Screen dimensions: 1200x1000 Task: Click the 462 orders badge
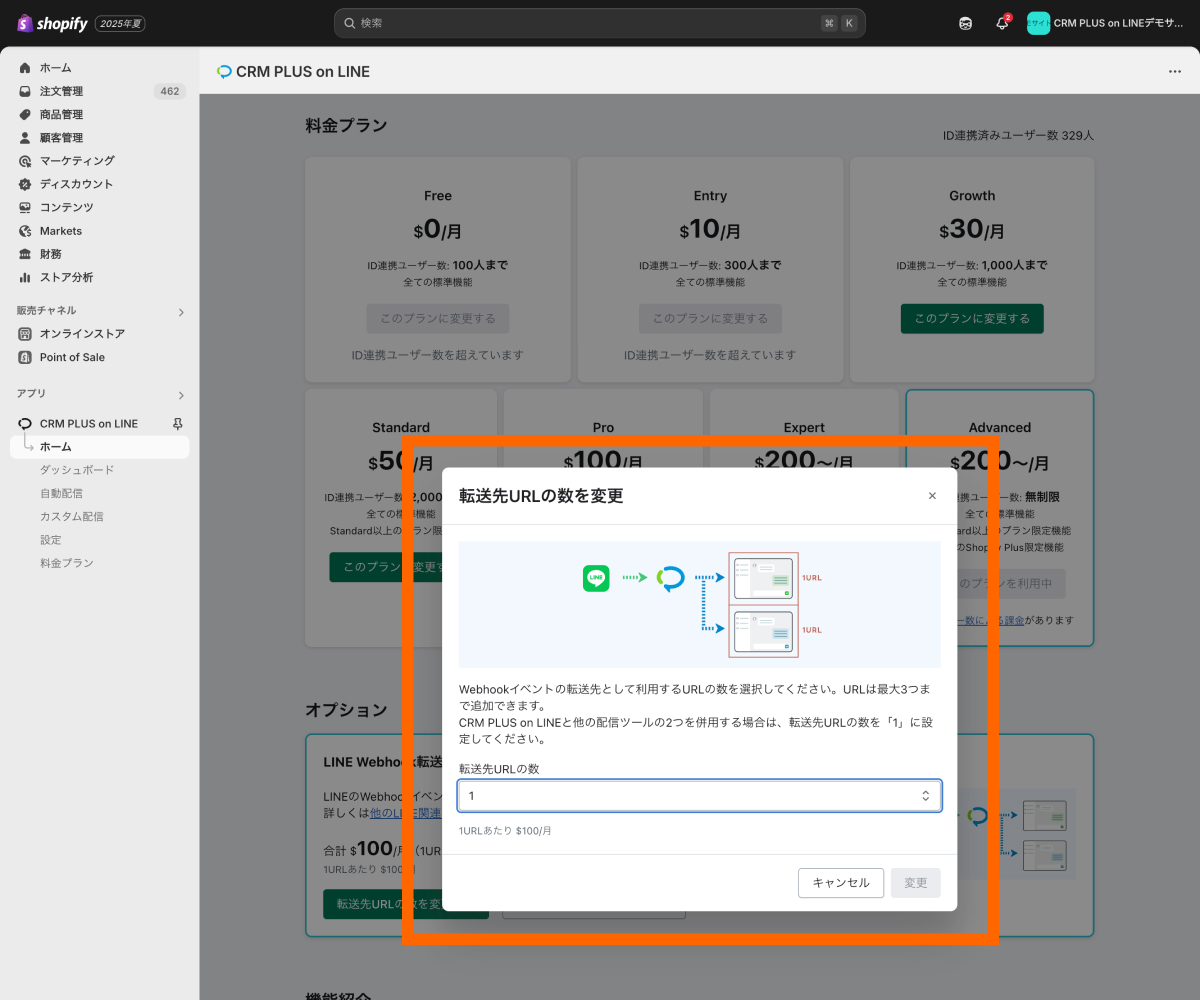point(170,91)
